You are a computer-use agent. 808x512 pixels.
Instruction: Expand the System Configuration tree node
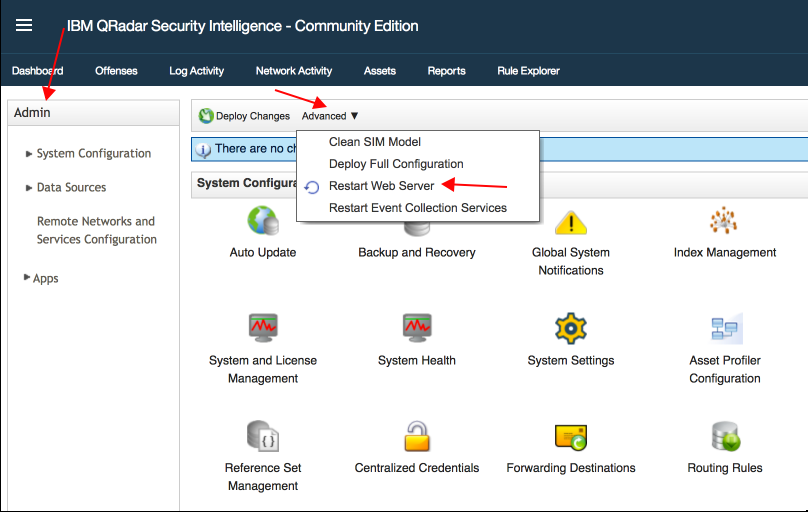pos(29,153)
